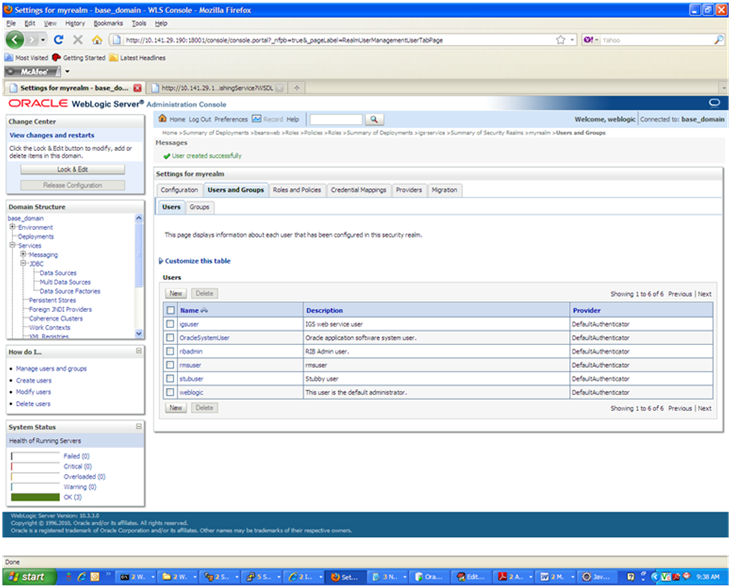Image resolution: width=730 pixels, height=587 pixels.
Task: Switch to the Configuration tab
Action: click(179, 190)
